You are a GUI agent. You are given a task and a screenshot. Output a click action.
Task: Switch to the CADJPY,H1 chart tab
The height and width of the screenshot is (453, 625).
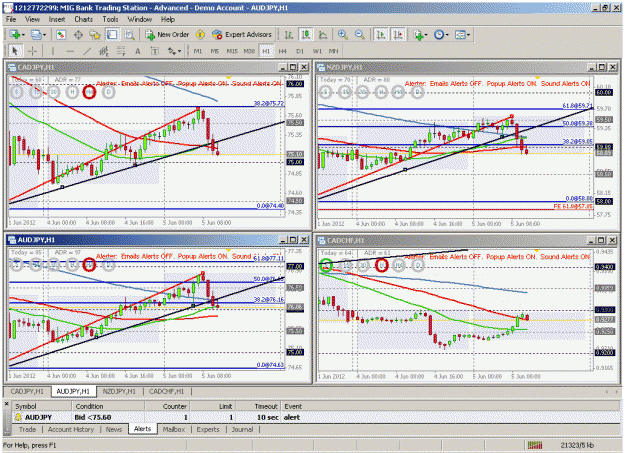click(x=27, y=391)
